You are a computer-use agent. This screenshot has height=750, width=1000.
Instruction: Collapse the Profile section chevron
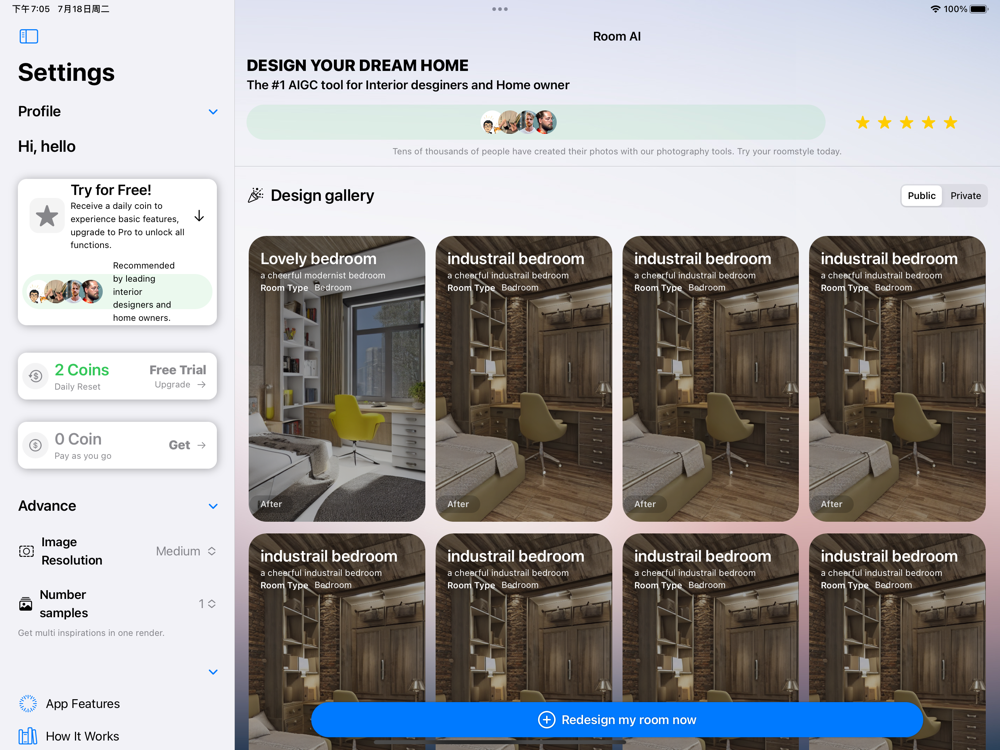[213, 112]
